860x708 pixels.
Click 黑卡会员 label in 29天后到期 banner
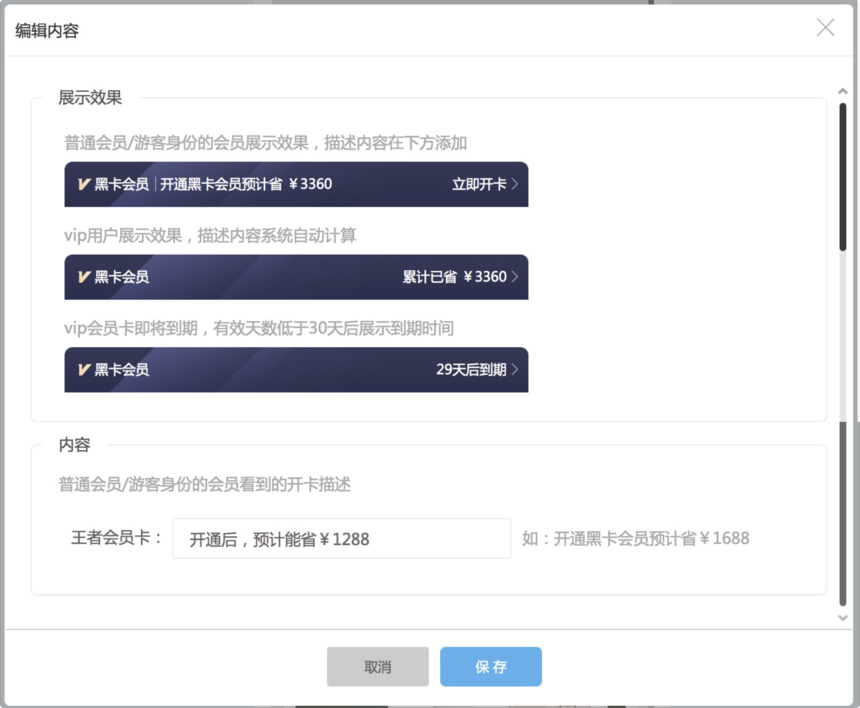tap(122, 370)
